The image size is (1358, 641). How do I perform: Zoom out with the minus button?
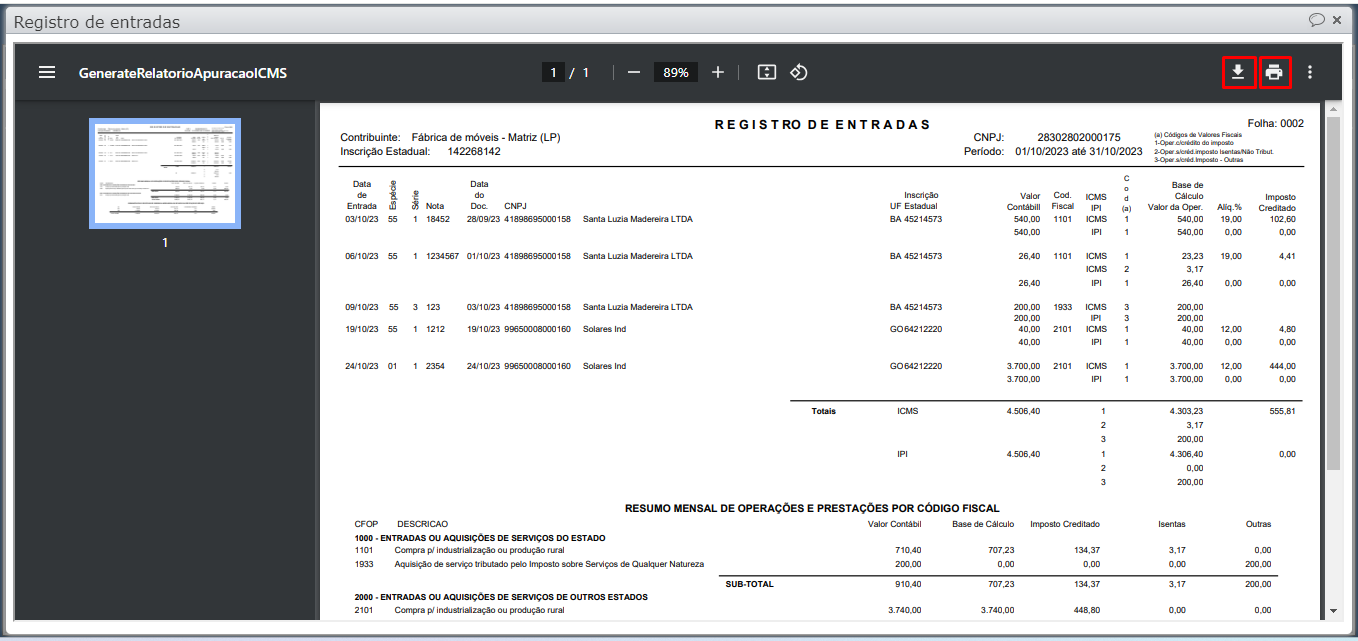pyautogui.click(x=633, y=72)
